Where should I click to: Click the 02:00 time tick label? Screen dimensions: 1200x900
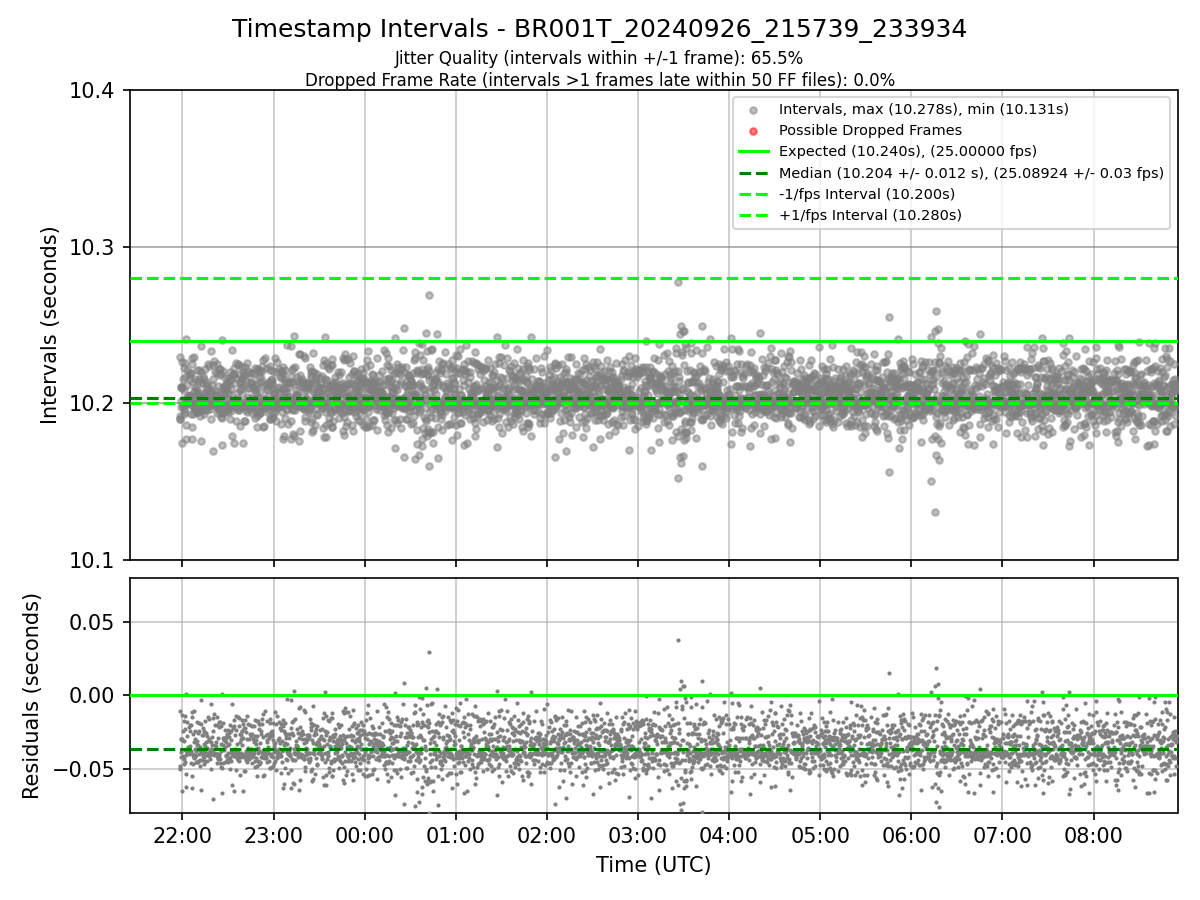pyautogui.click(x=546, y=834)
